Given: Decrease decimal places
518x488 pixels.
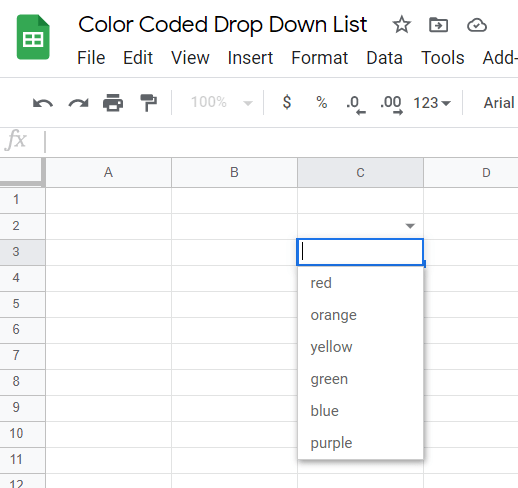Looking at the screenshot, I should [x=356, y=105].
